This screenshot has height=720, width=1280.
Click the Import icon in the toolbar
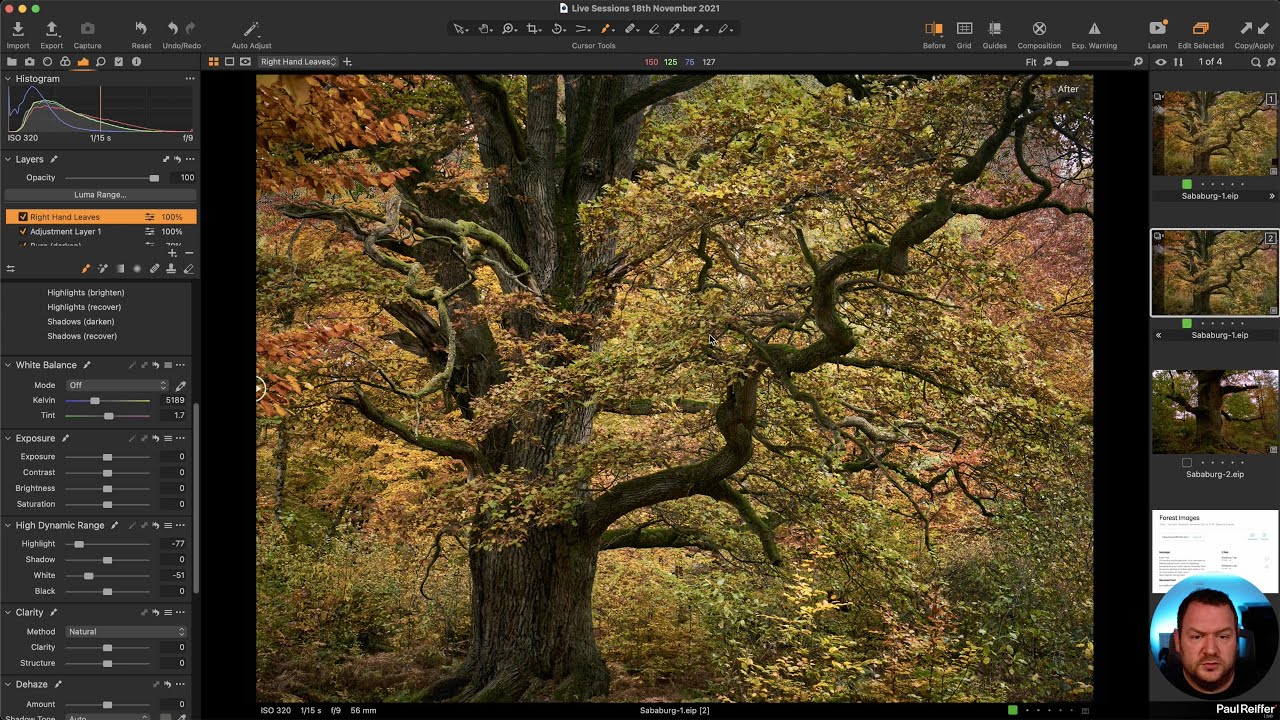click(x=18, y=29)
